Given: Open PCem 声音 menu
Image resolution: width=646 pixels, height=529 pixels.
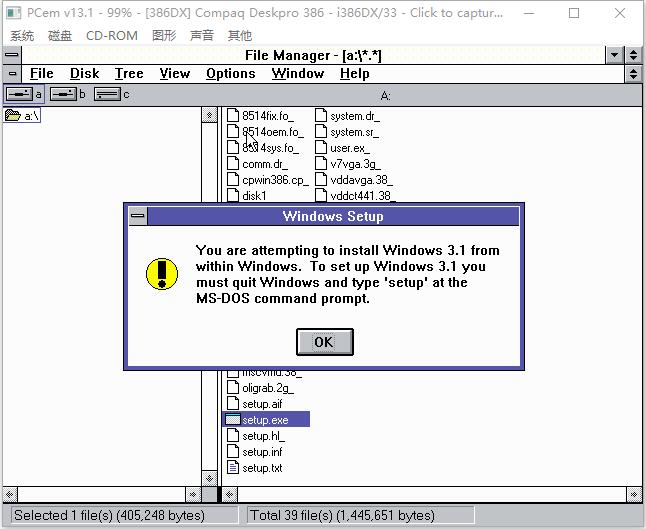Looking at the screenshot, I should pyautogui.click(x=202, y=35).
